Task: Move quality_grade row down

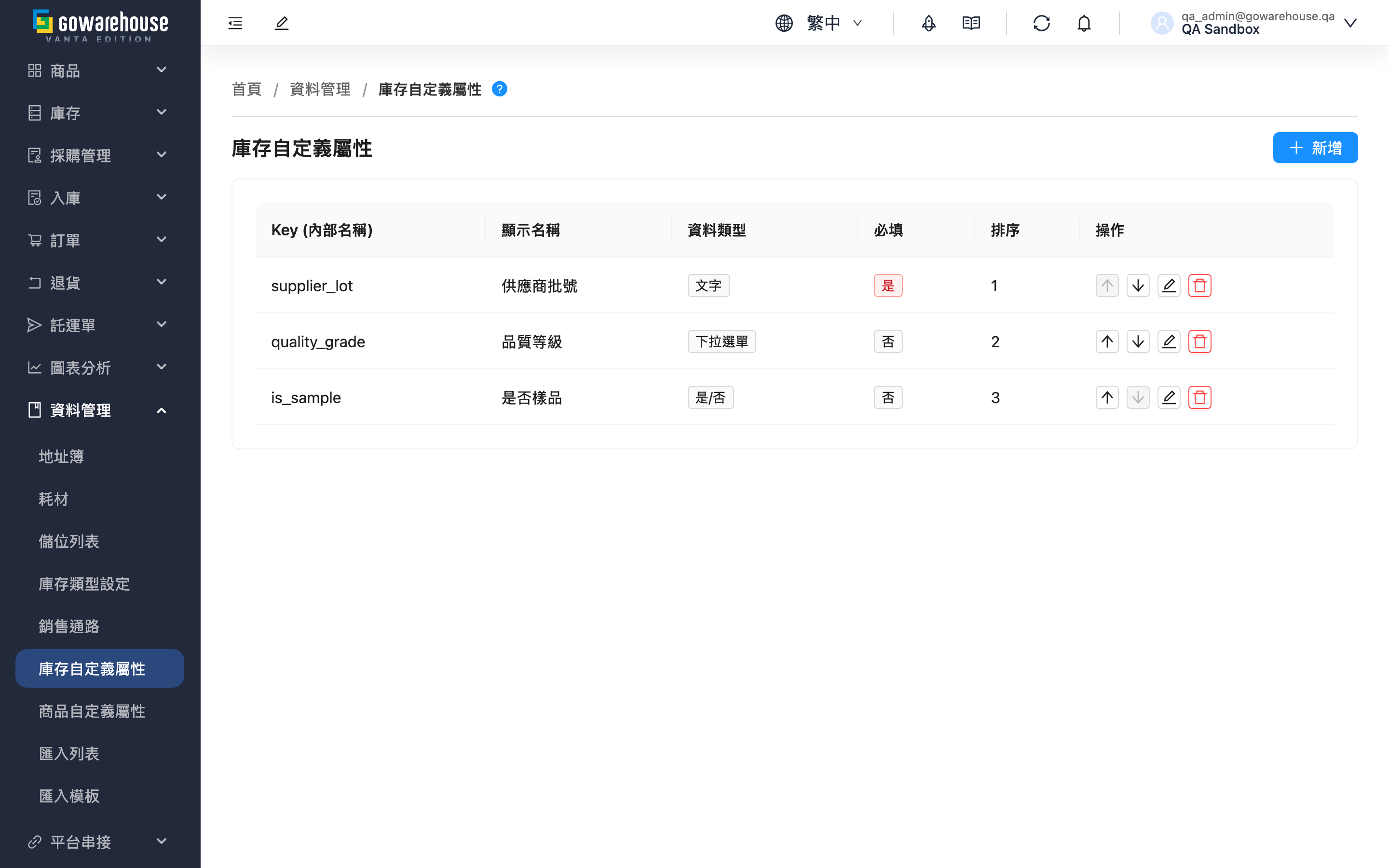Action: (1138, 341)
